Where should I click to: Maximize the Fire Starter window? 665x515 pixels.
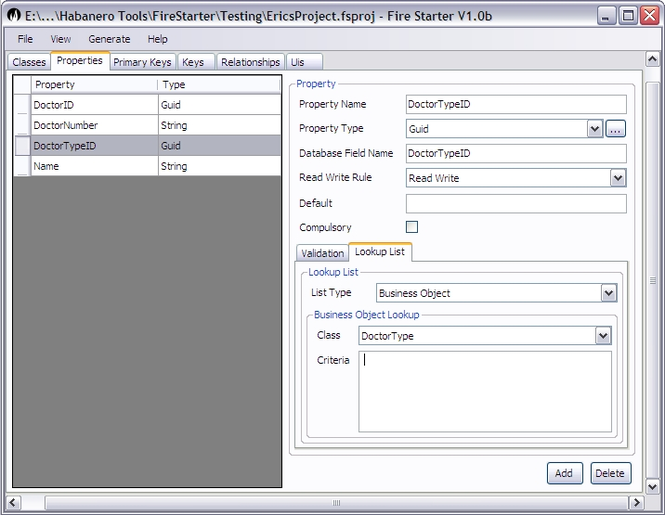pyautogui.click(x=628, y=16)
